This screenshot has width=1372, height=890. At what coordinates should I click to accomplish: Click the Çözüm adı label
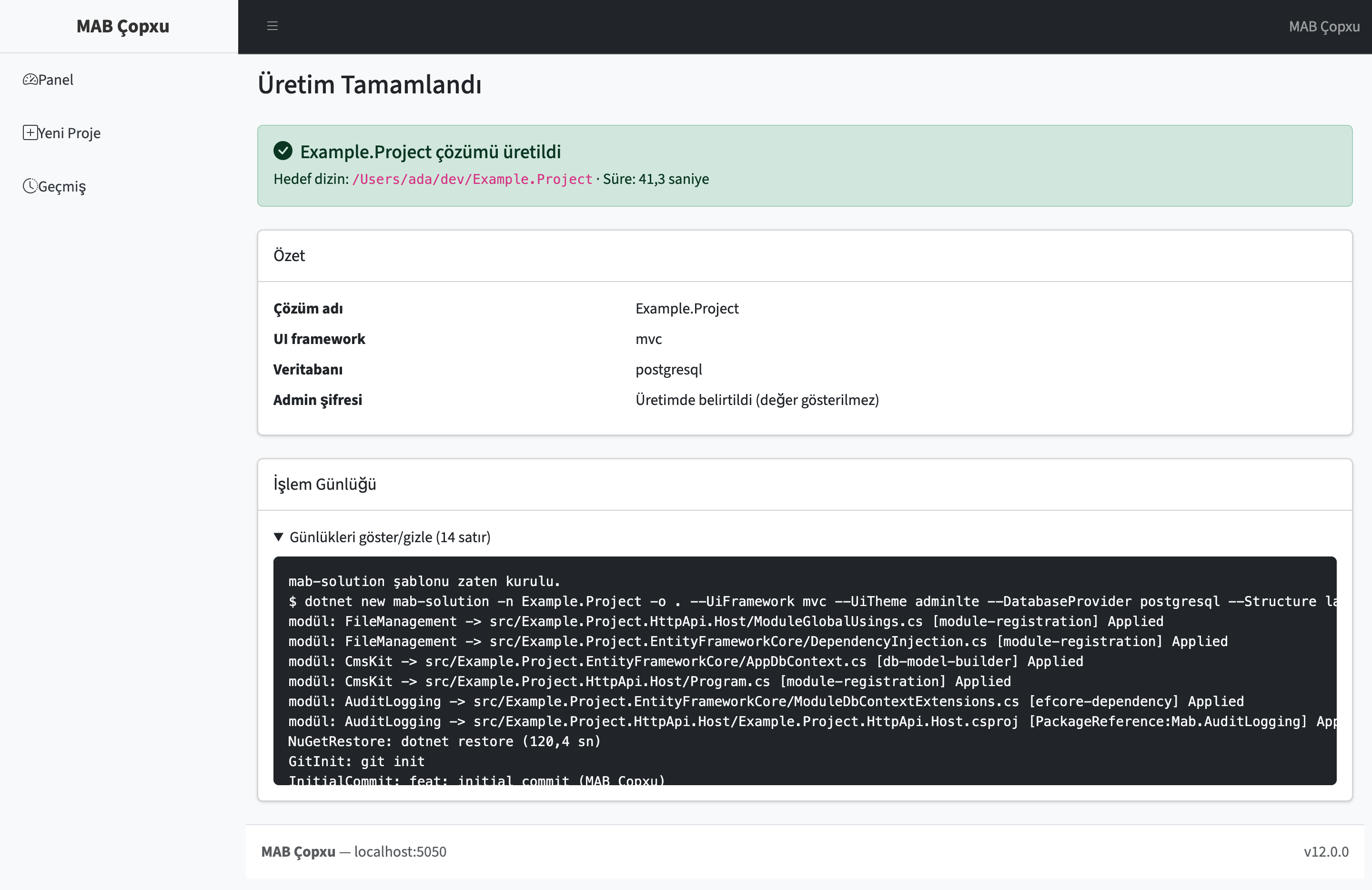(308, 308)
